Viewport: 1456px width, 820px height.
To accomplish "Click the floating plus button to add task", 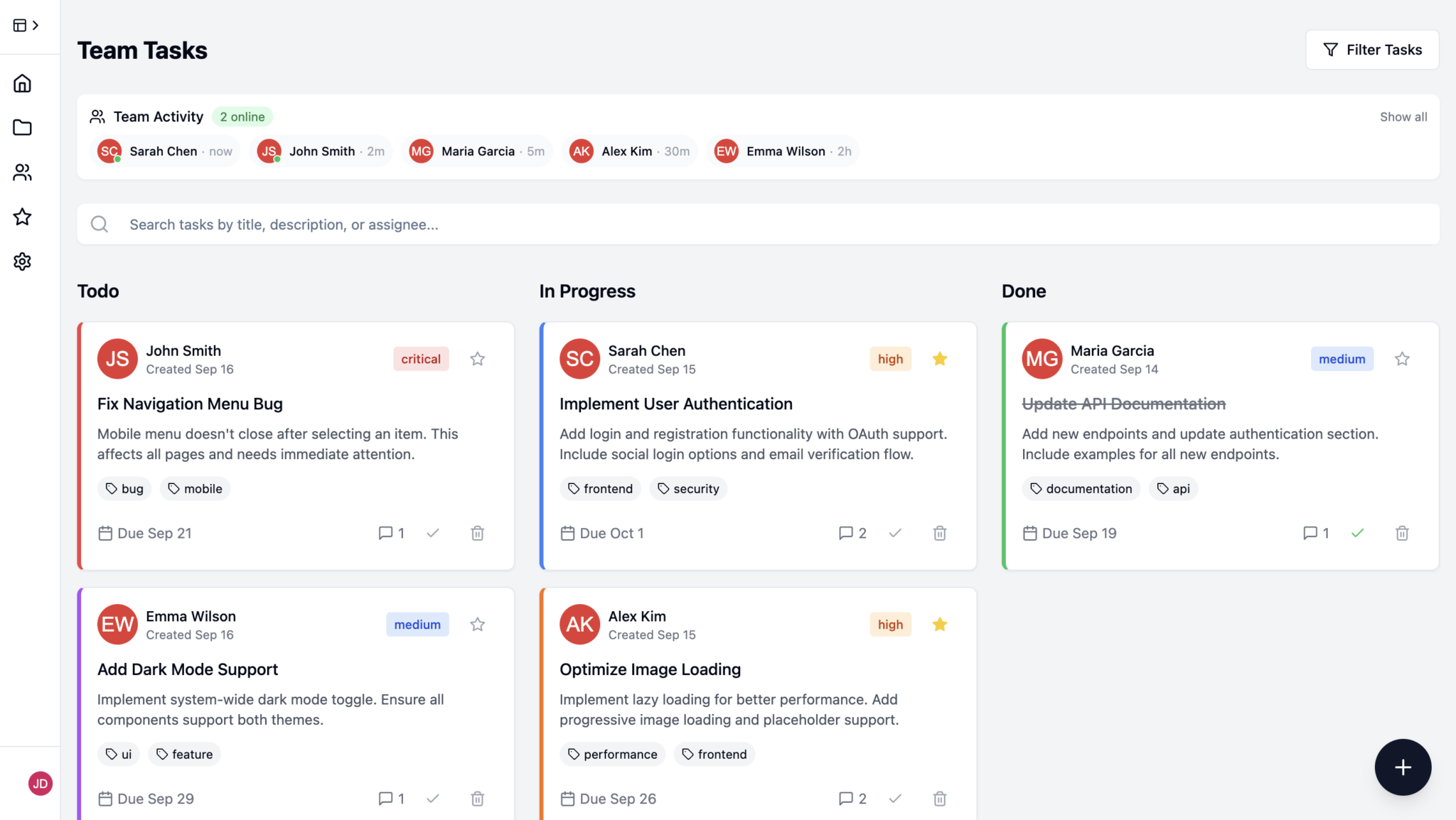I will (x=1403, y=767).
